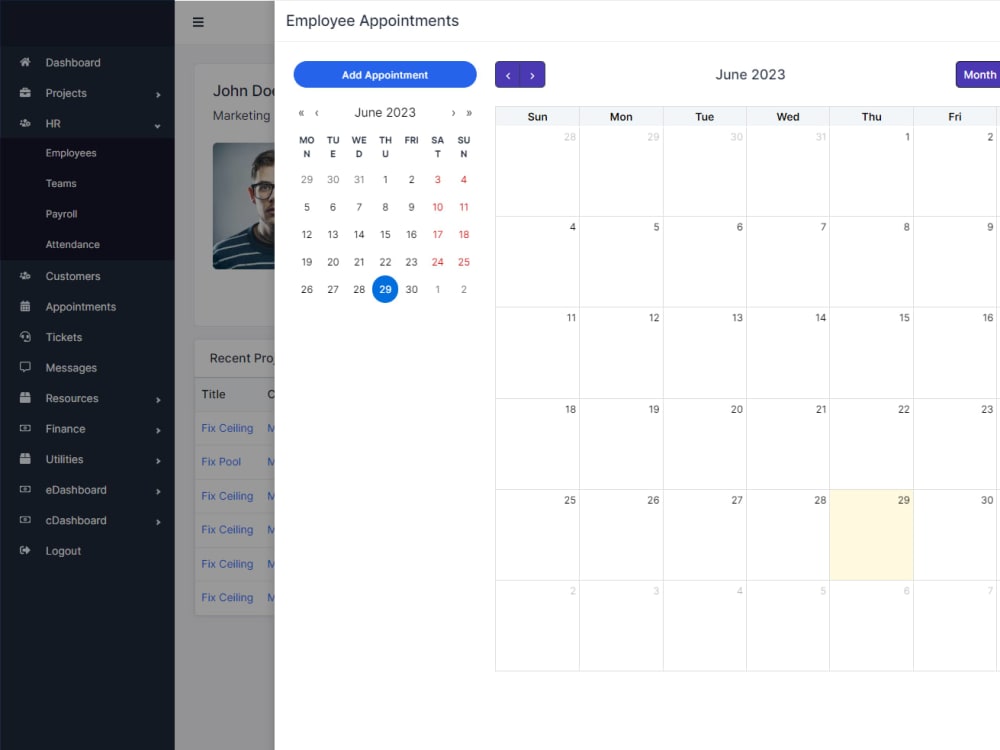
Task: Open Attendance via its sidebar icon
Action: tap(72, 244)
